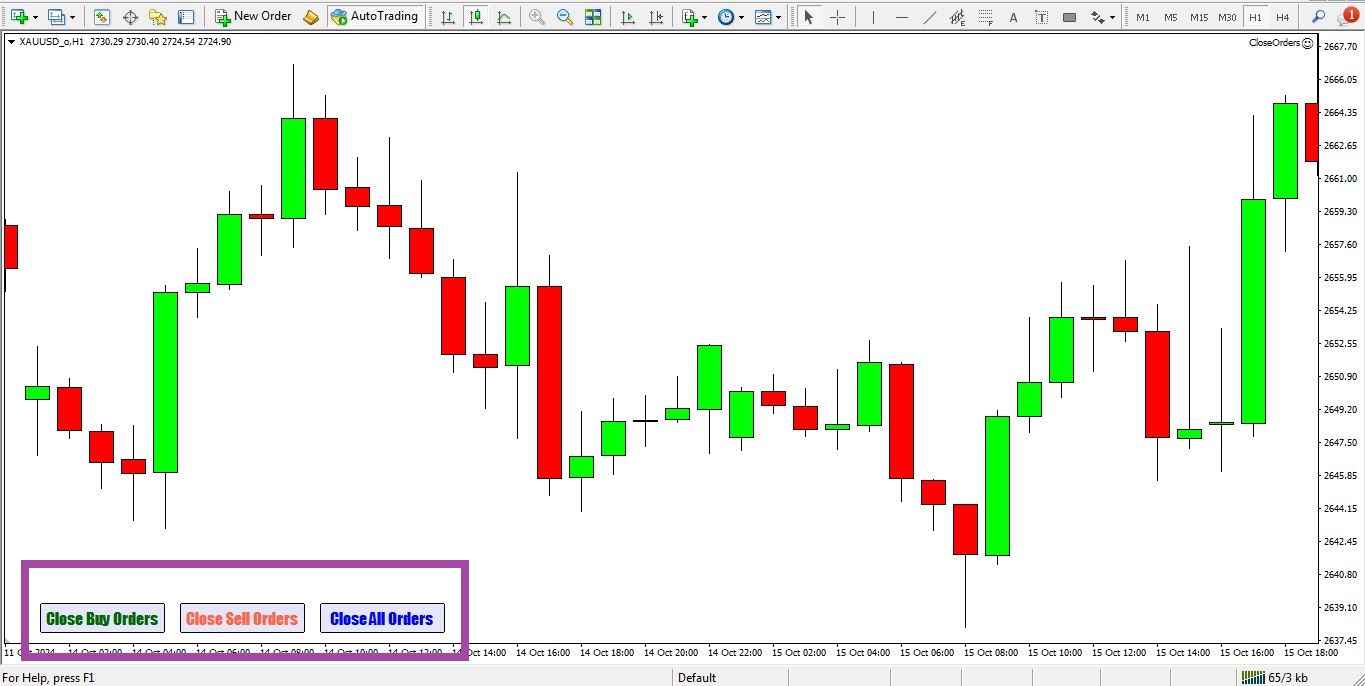Open the Navigator panel

[158, 17]
